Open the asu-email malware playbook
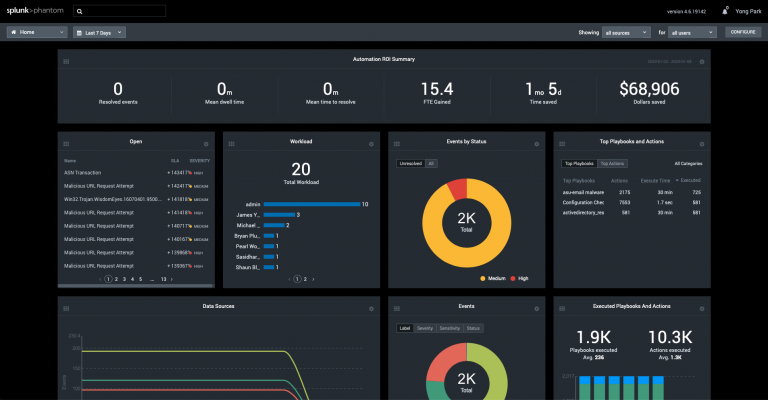This screenshot has width=768, height=400. [x=583, y=192]
